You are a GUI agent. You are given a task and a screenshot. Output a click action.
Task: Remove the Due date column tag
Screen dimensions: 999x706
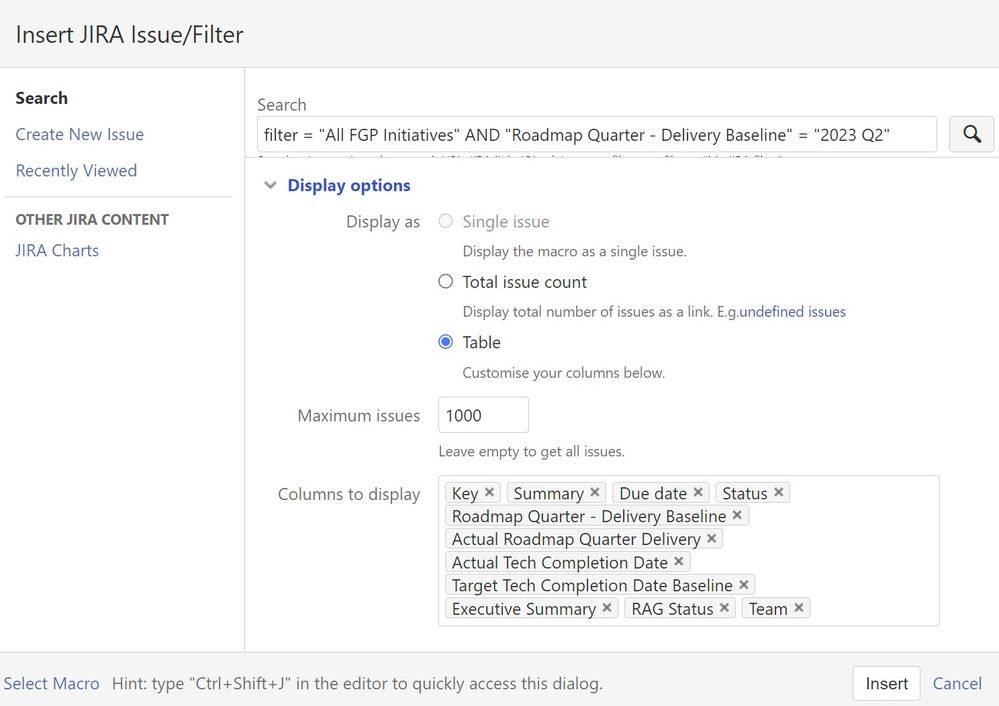point(698,493)
